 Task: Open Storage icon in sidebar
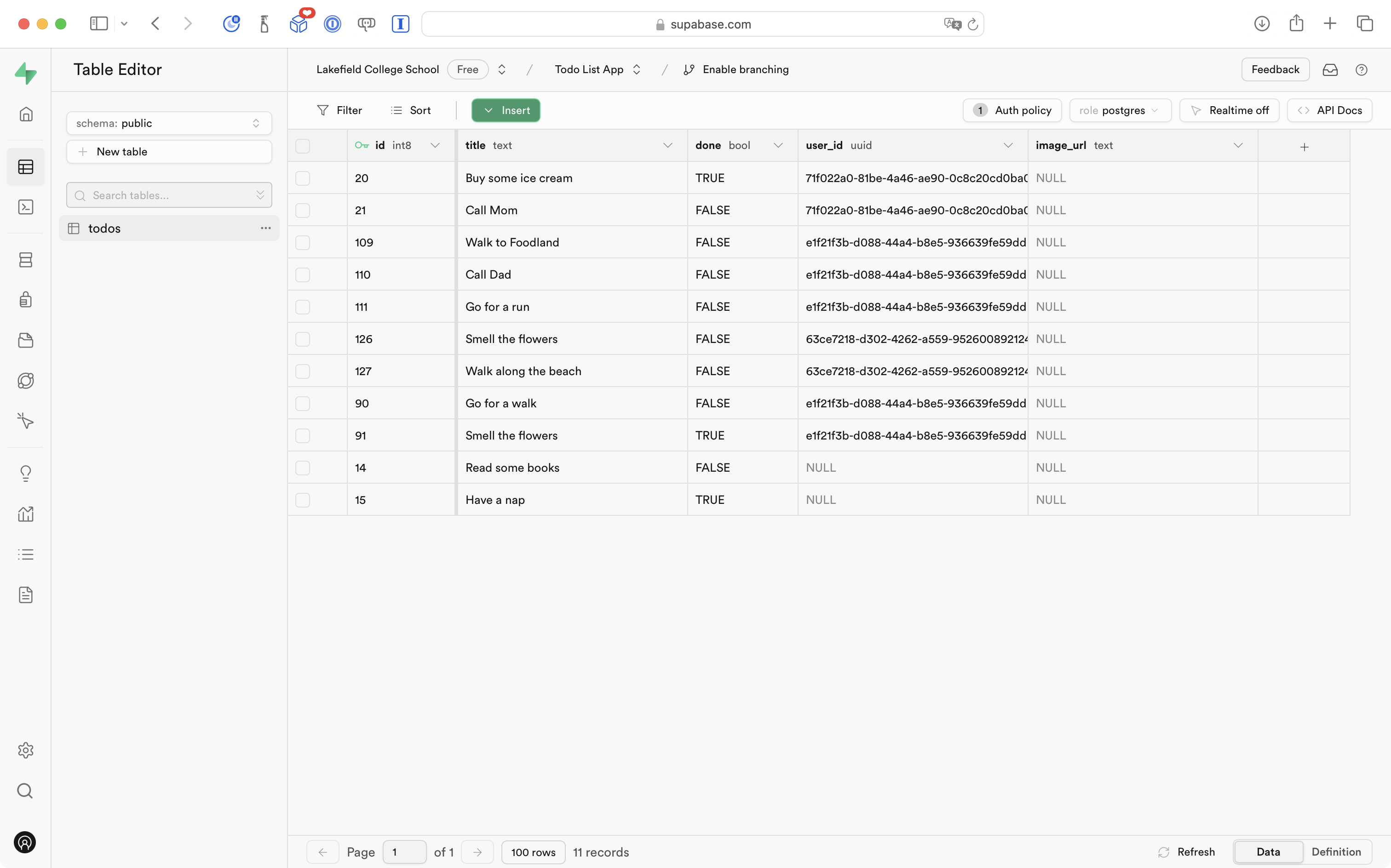click(x=26, y=340)
